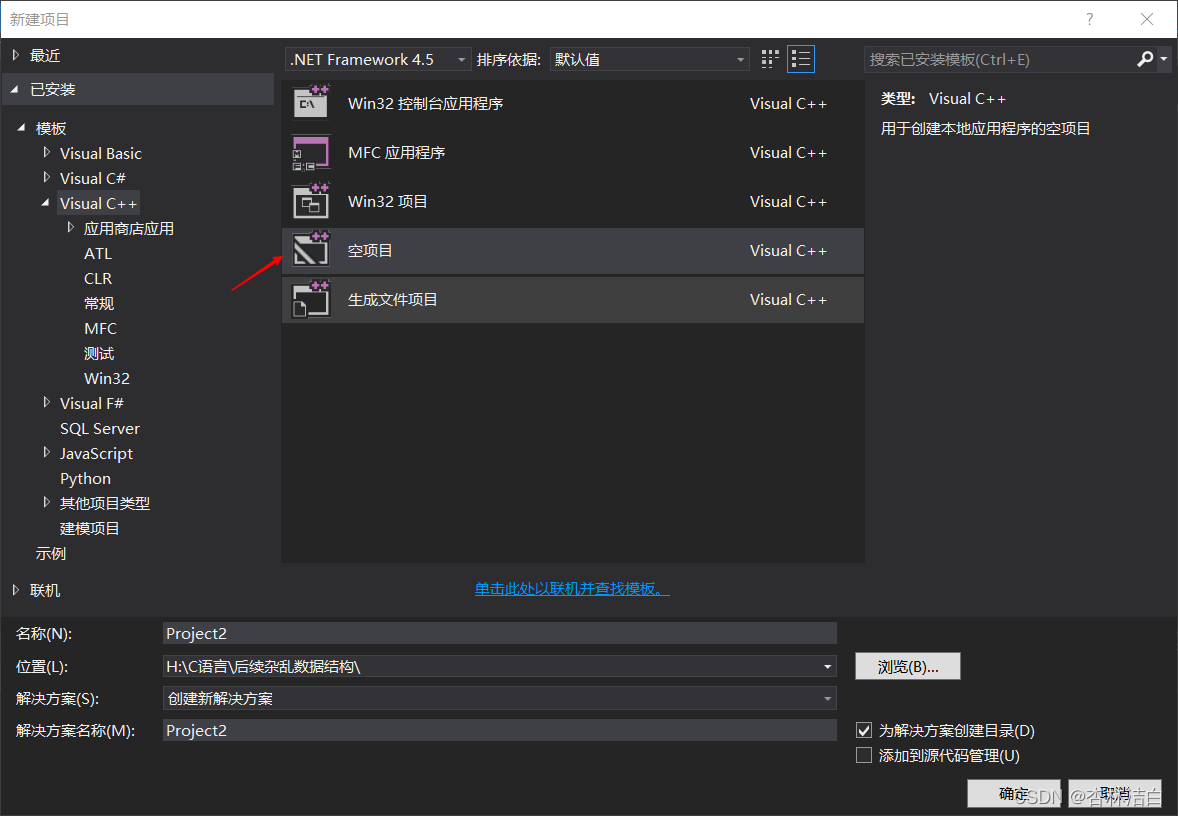Open the 位置 path dropdown arrow
The image size is (1178, 816).
tap(827, 666)
